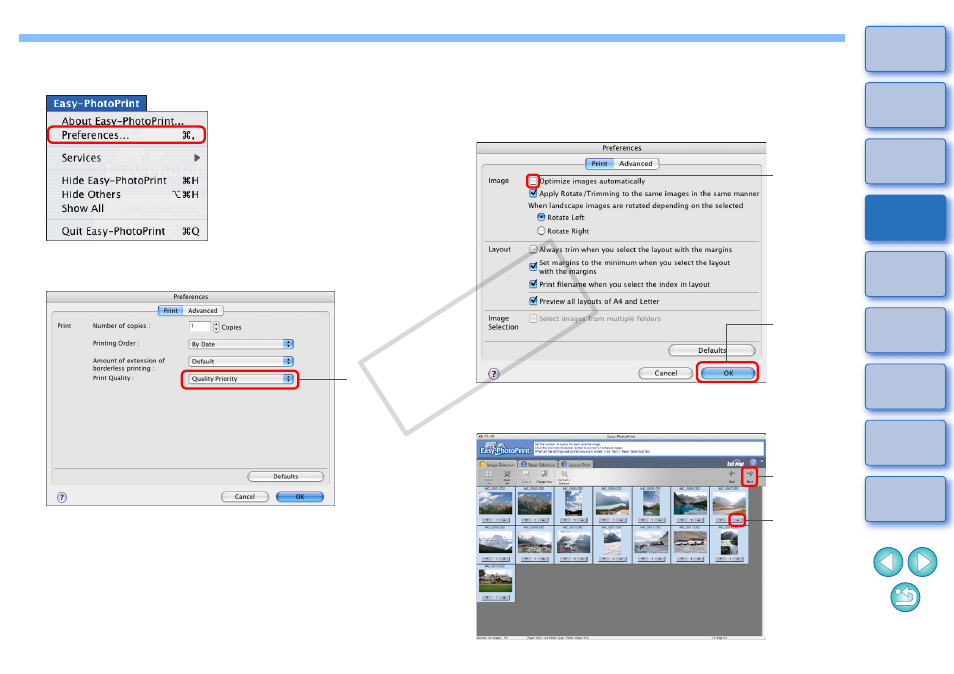Expand Amount of extension of borderless printing dropdown
The width and height of the screenshot is (954, 674).
point(241,361)
